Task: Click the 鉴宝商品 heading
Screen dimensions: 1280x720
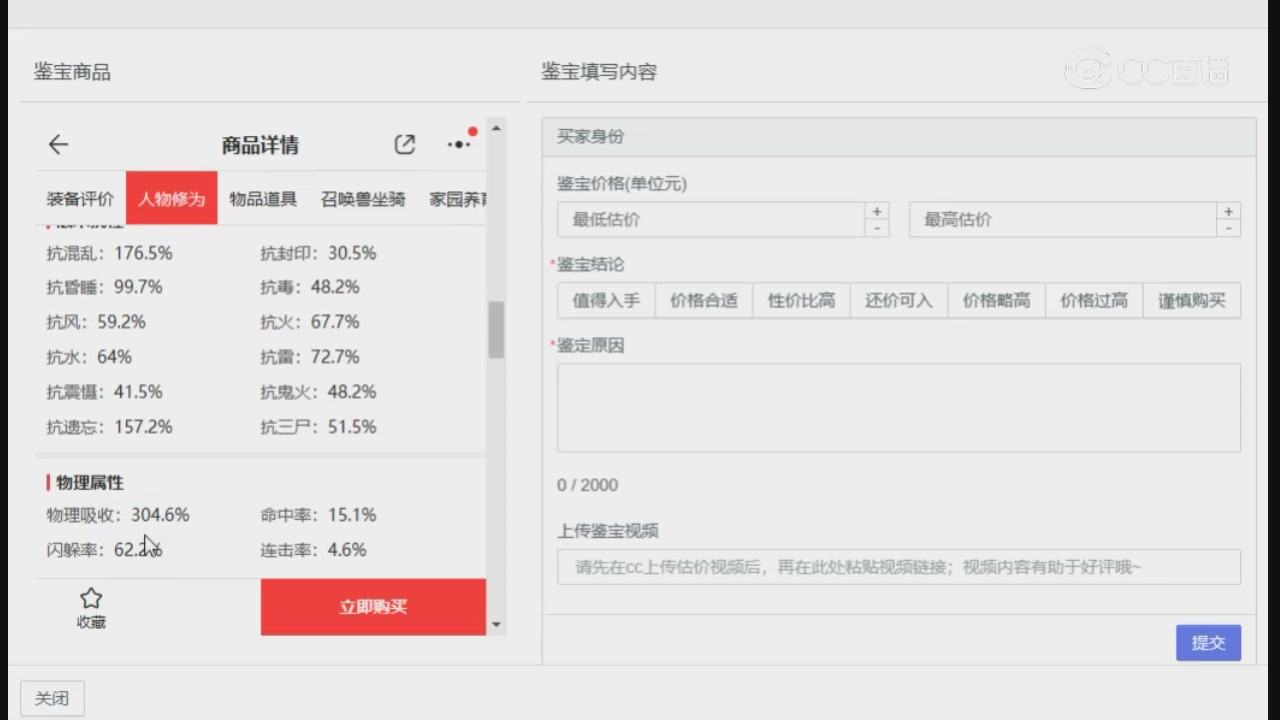Action: (72, 72)
